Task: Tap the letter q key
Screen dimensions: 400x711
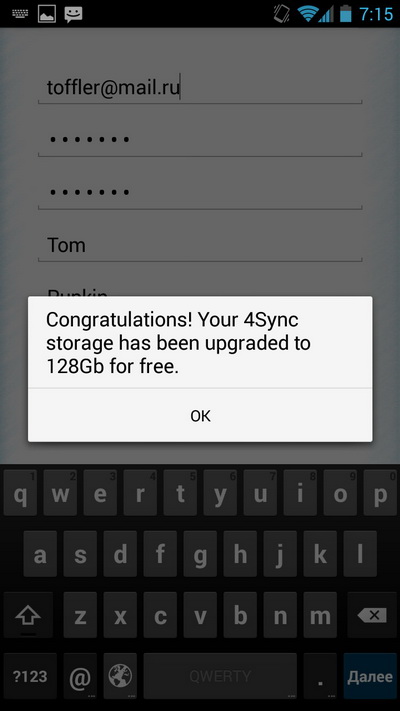Action: [20, 493]
